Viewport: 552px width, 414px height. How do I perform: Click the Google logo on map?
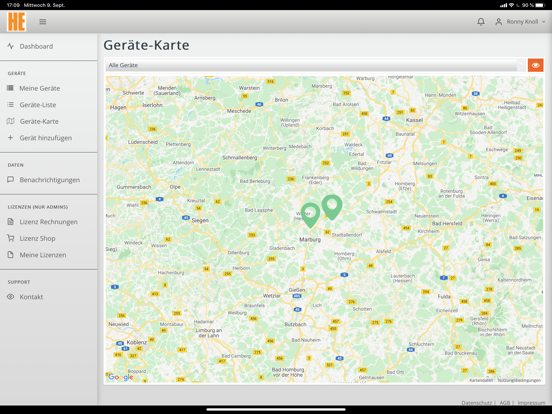pyautogui.click(x=120, y=377)
